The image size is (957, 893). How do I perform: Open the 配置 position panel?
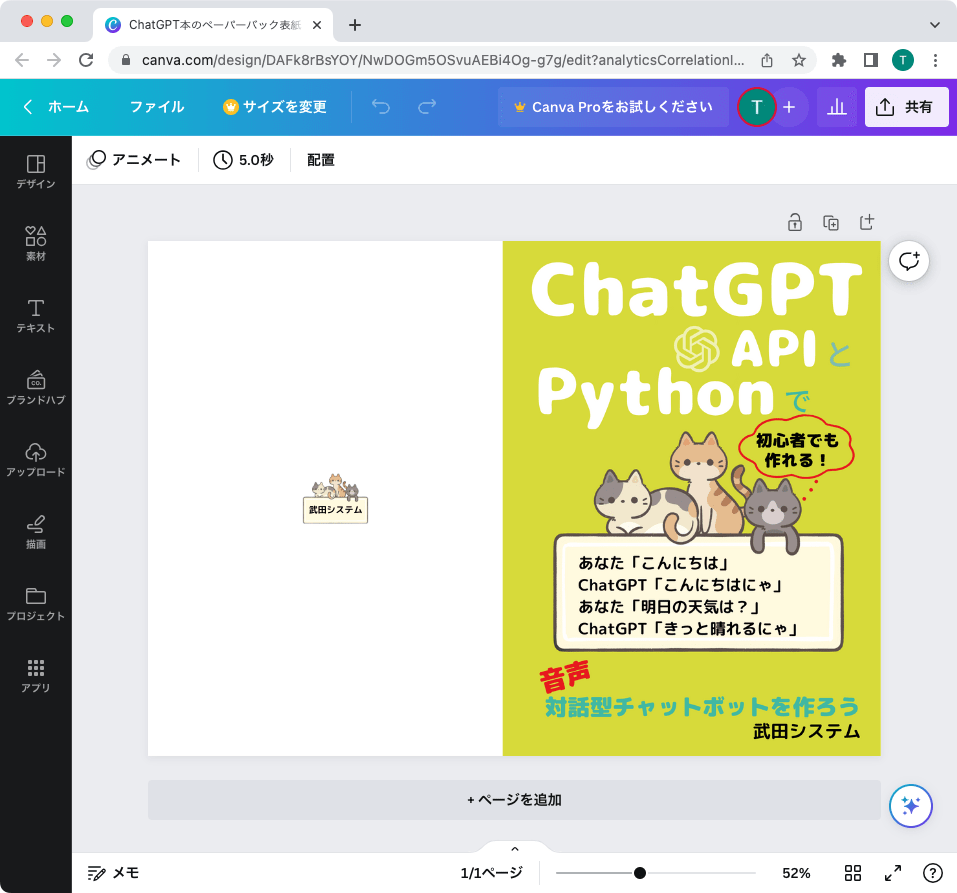321,160
